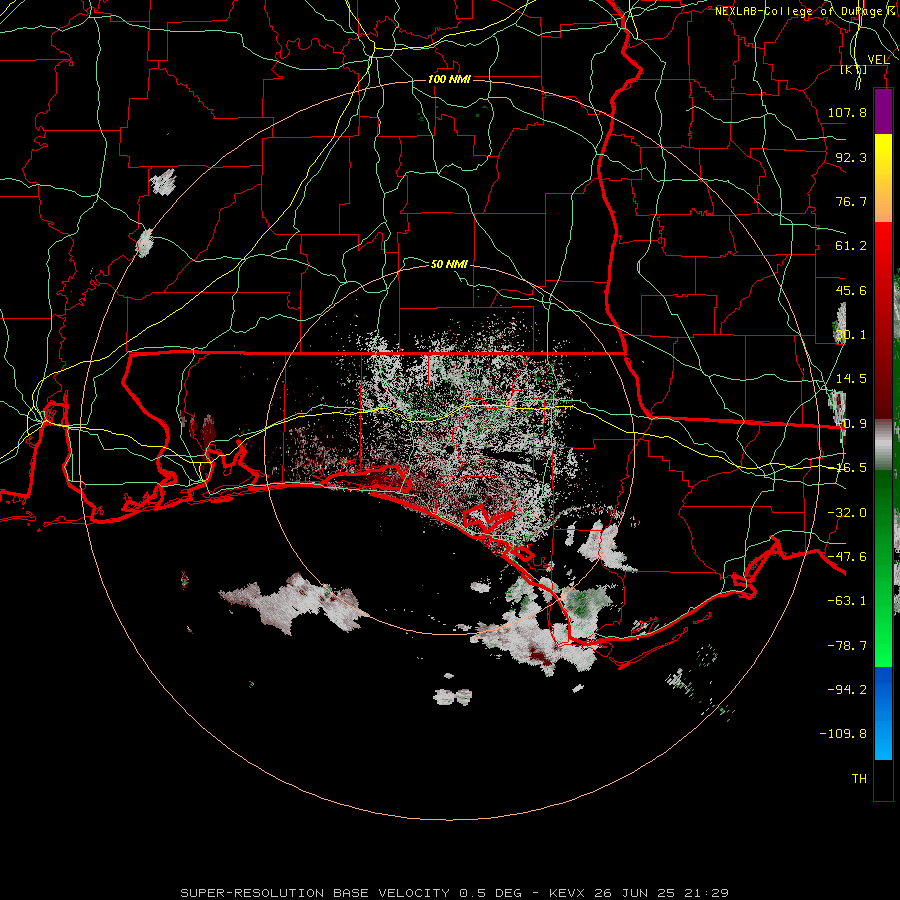Pick the gray near-zero segment of color bar

pos(883,444)
